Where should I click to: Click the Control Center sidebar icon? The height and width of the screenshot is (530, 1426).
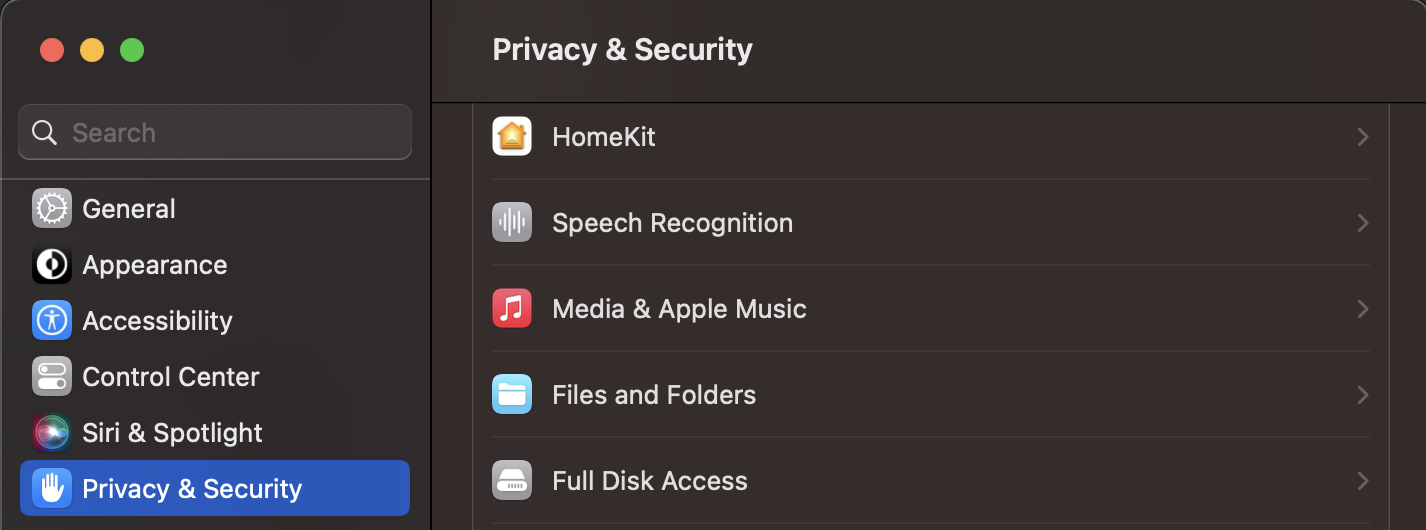pyautogui.click(x=52, y=377)
